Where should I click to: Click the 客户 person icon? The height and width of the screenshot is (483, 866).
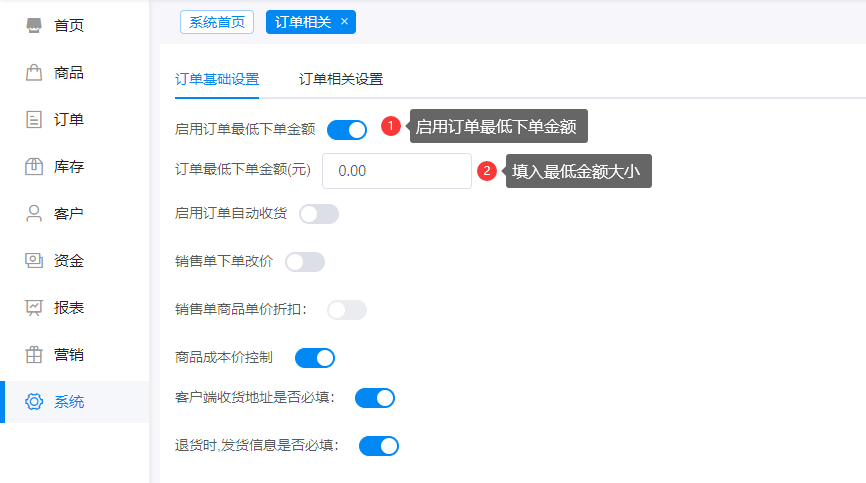34,214
